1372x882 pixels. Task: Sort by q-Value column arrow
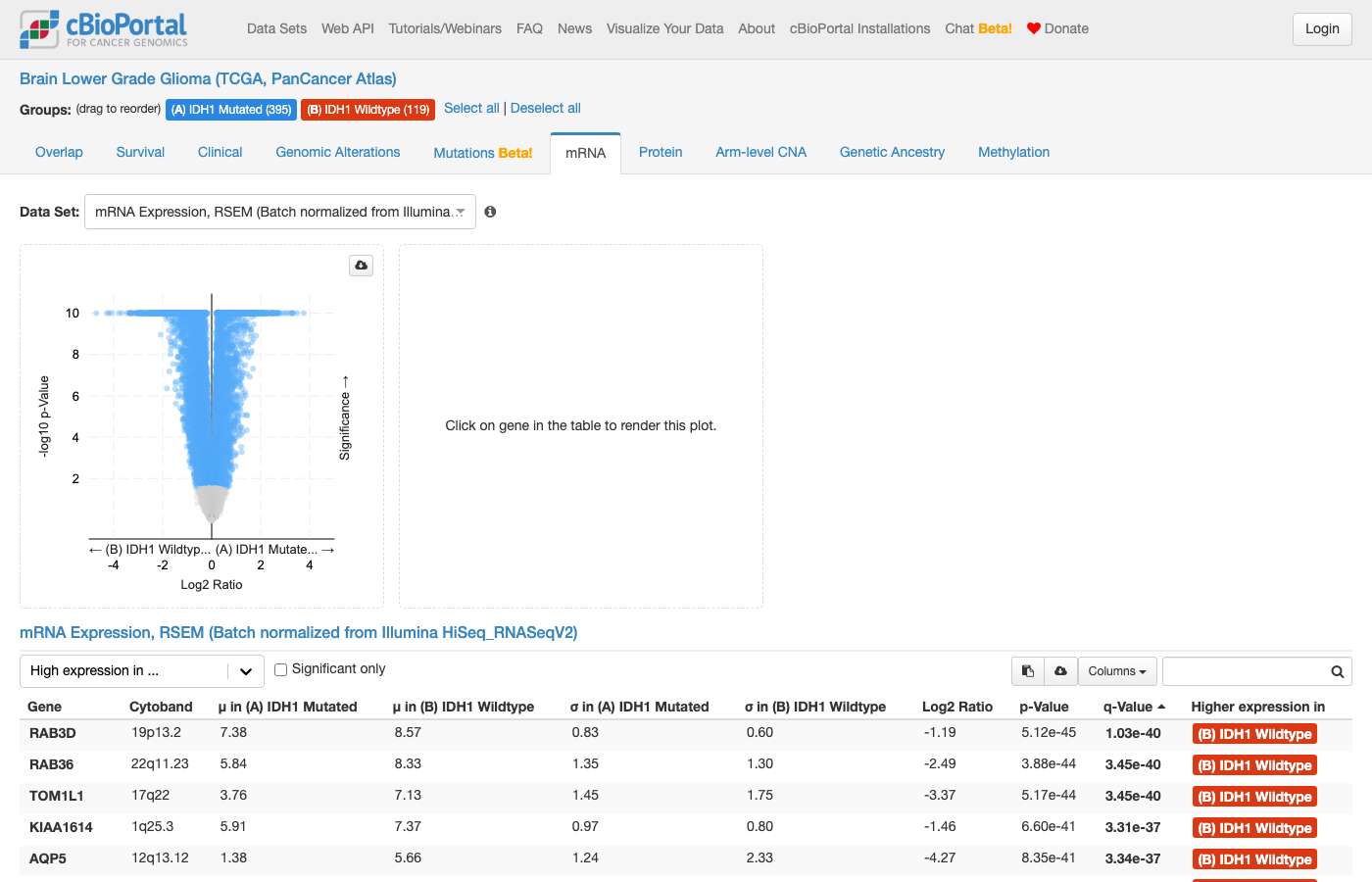click(1161, 707)
